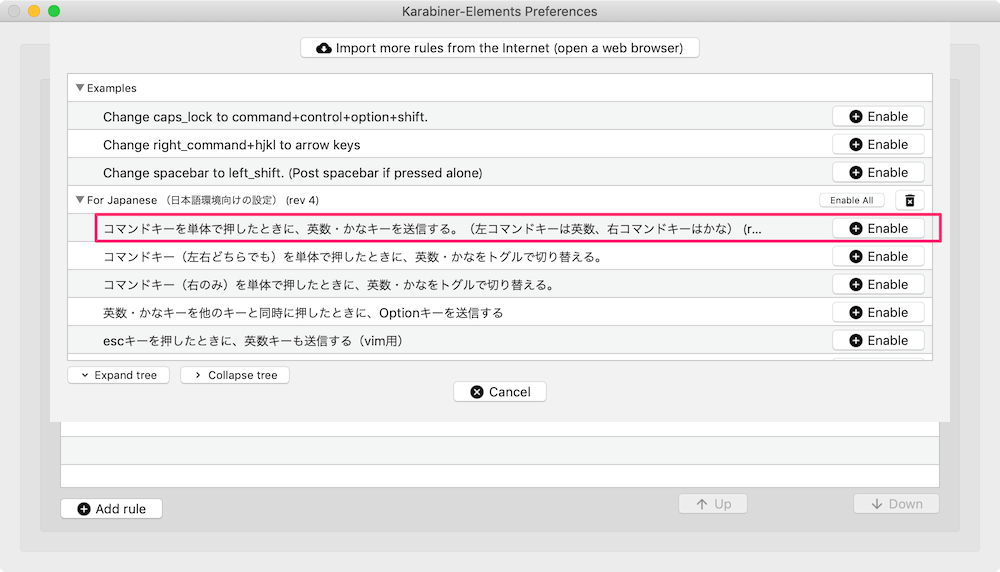The image size is (1000, 572).
Task: Enable the right_command+hjkl to arrow keys rule
Action: 878,145
